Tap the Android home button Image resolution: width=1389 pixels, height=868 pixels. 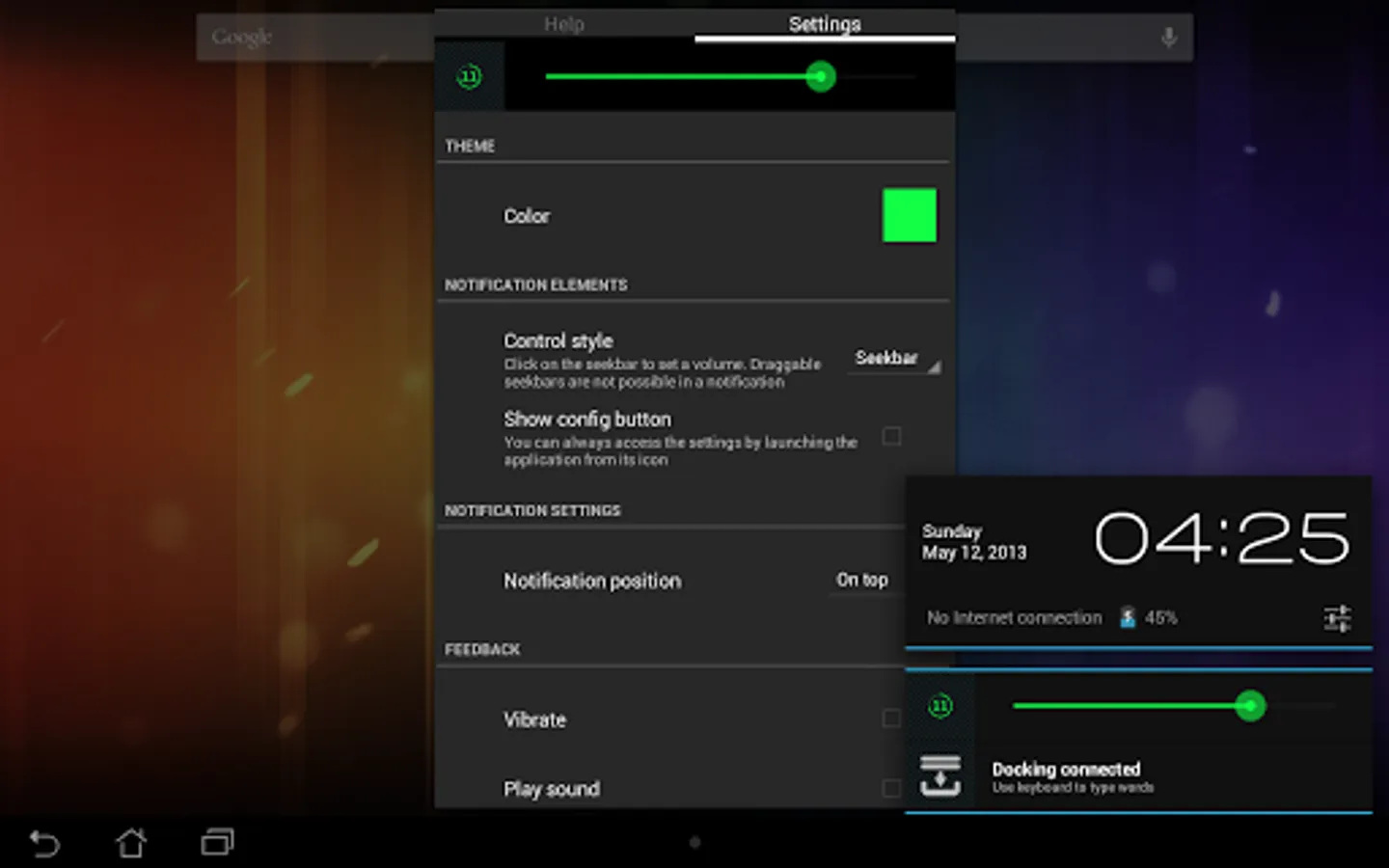pyautogui.click(x=131, y=843)
